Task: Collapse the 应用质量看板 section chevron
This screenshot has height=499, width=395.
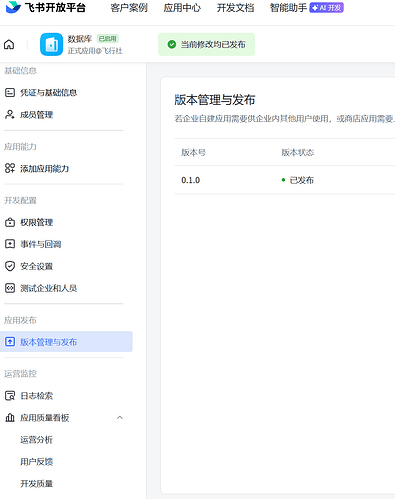Action: tap(120, 417)
